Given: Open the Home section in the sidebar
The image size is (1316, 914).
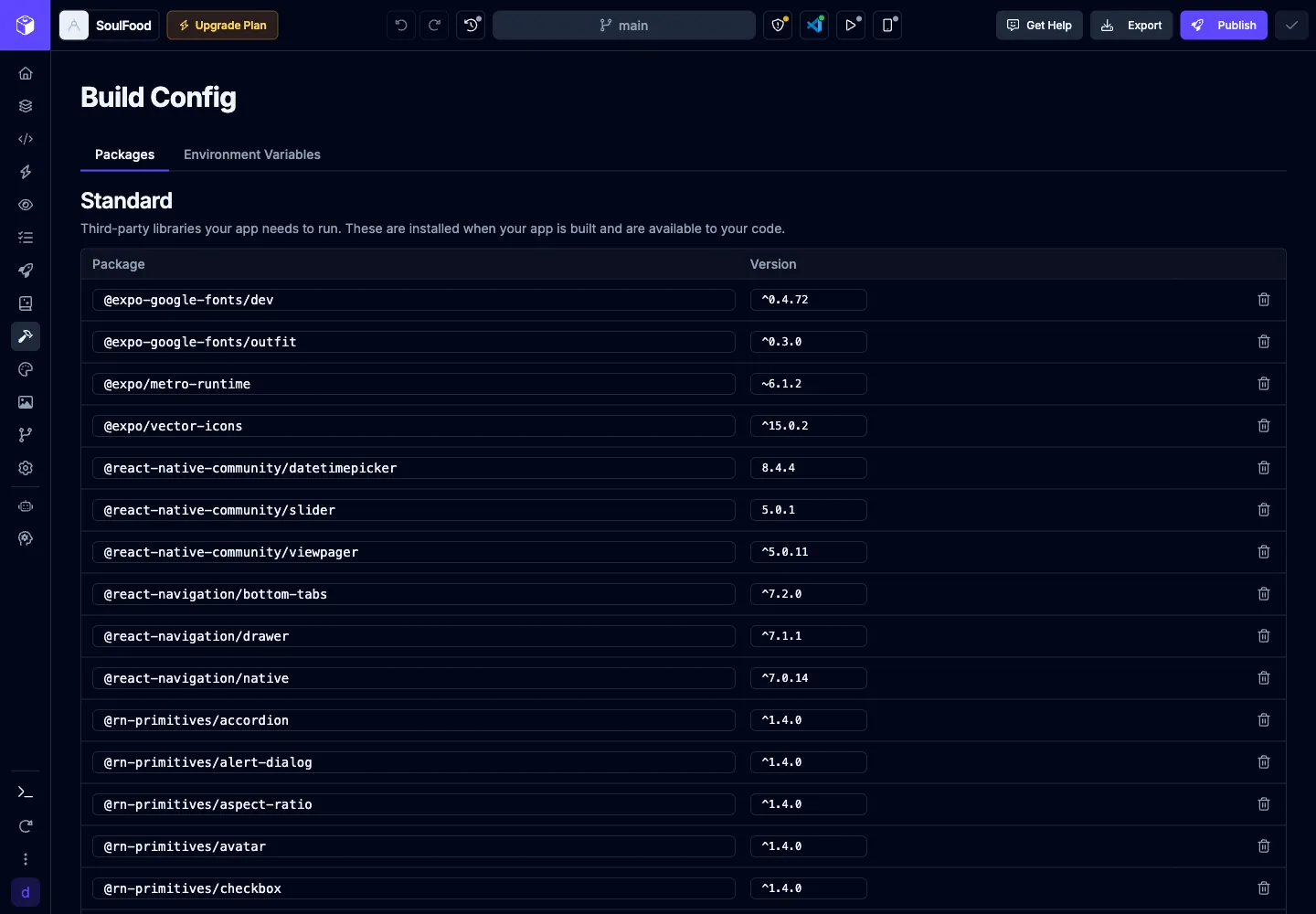Looking at the screenshot, I should (26, 73).
